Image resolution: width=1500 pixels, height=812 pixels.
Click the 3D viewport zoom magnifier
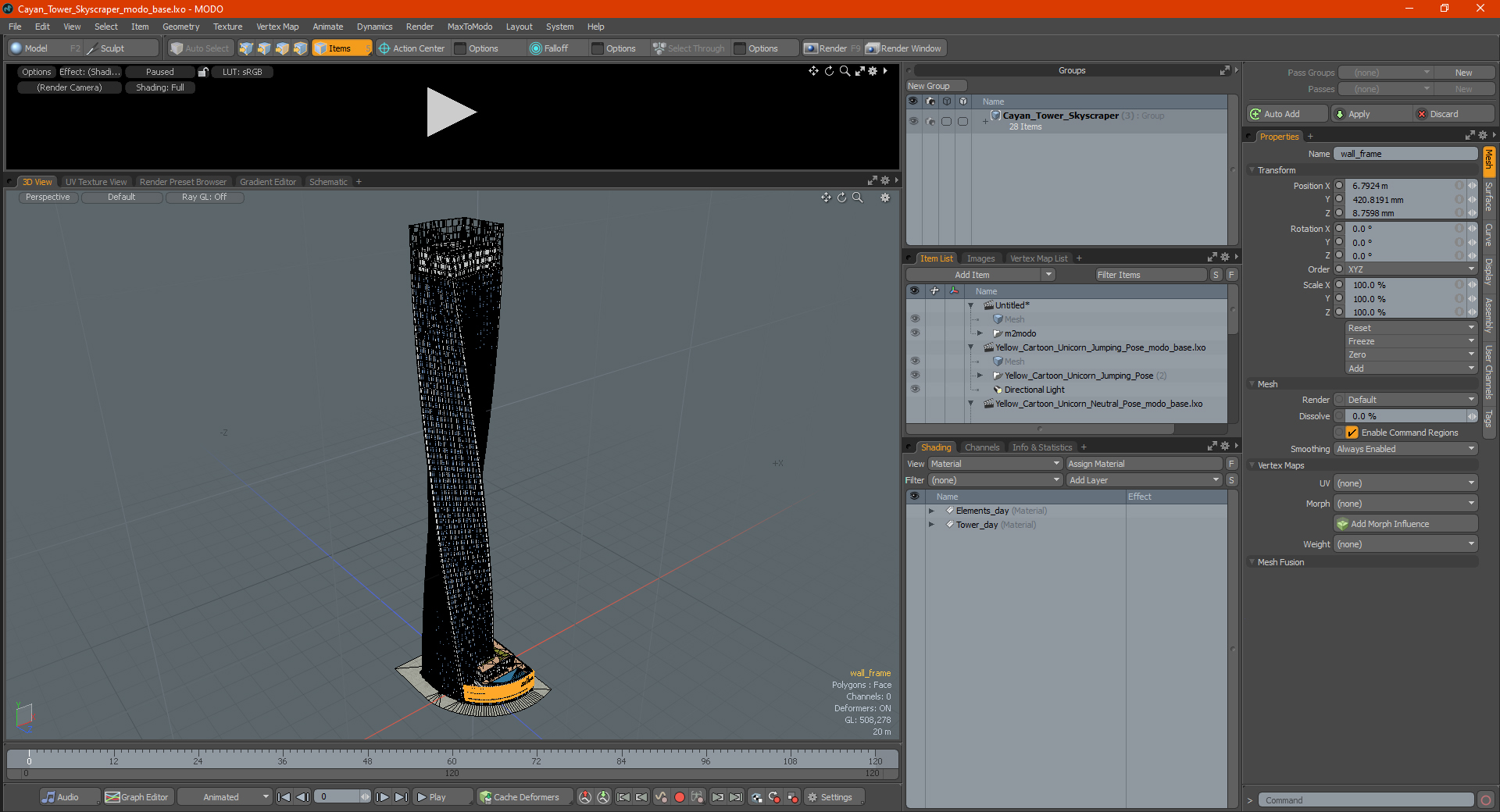pos(858,198)
